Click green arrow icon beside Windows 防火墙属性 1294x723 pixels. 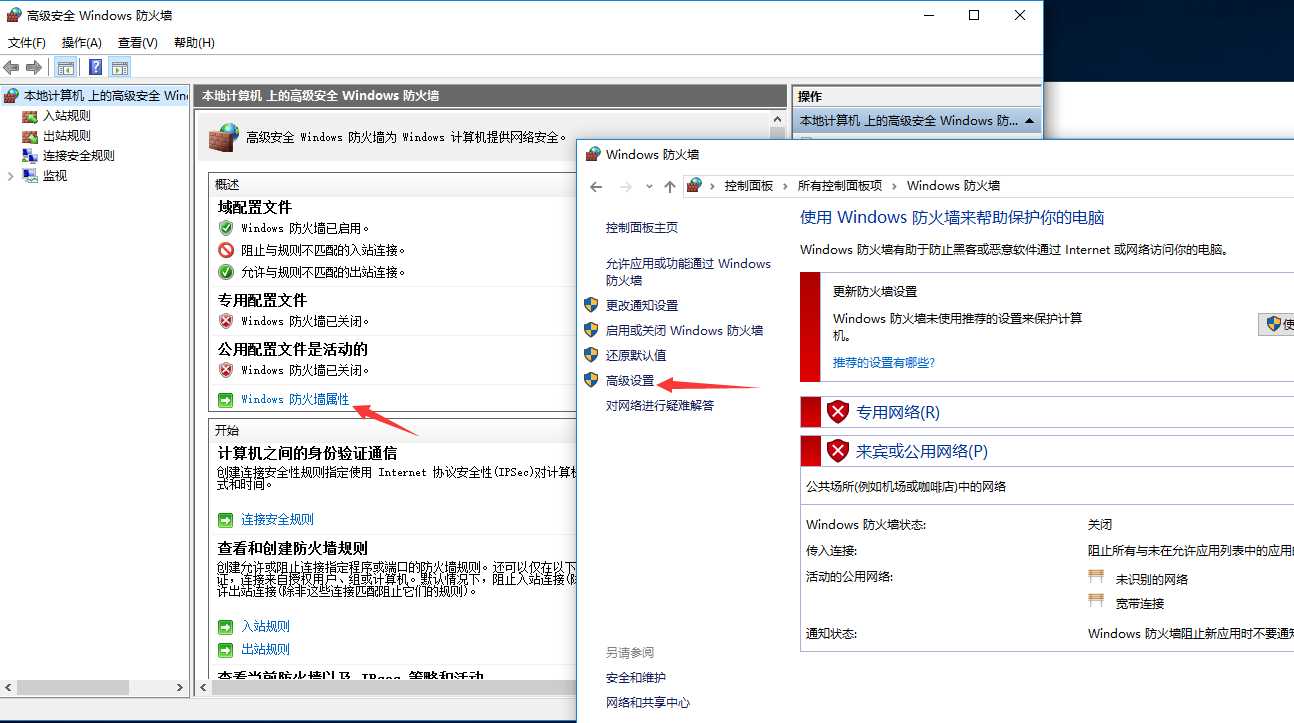[x=226, y=400]
